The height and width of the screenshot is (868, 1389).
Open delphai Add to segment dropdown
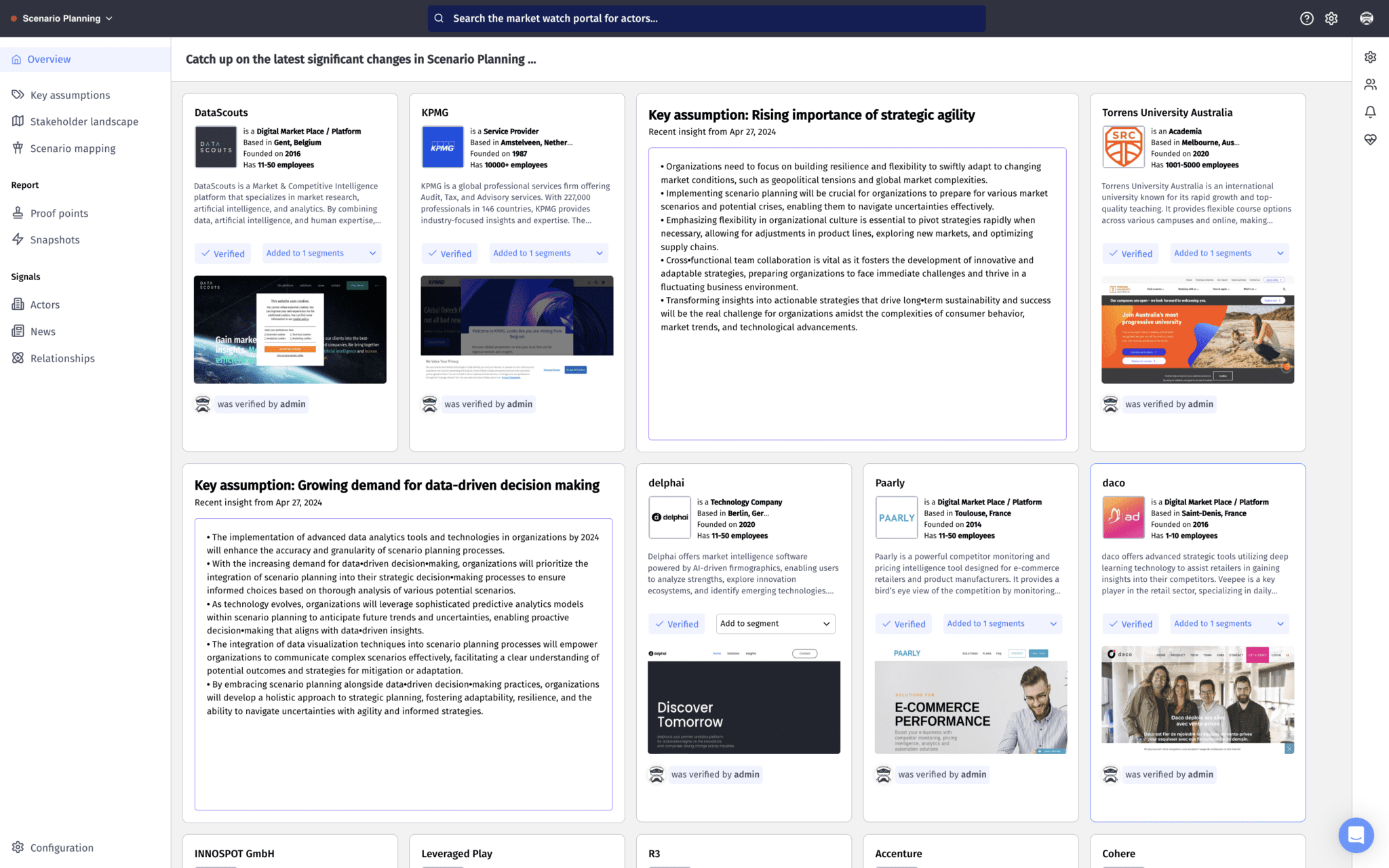point(775,624)
